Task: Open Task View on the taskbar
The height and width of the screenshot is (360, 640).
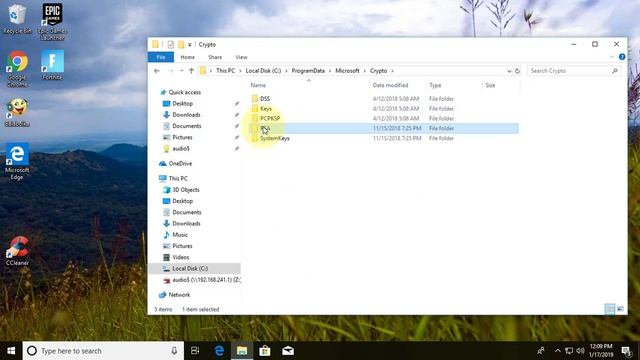Action: [x=195, y=351]
